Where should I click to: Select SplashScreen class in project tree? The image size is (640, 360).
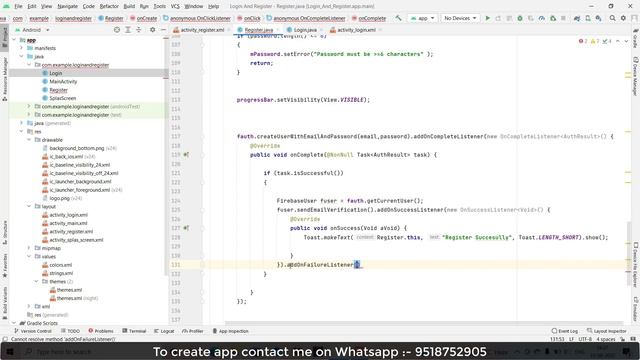(x=62, y=98)
